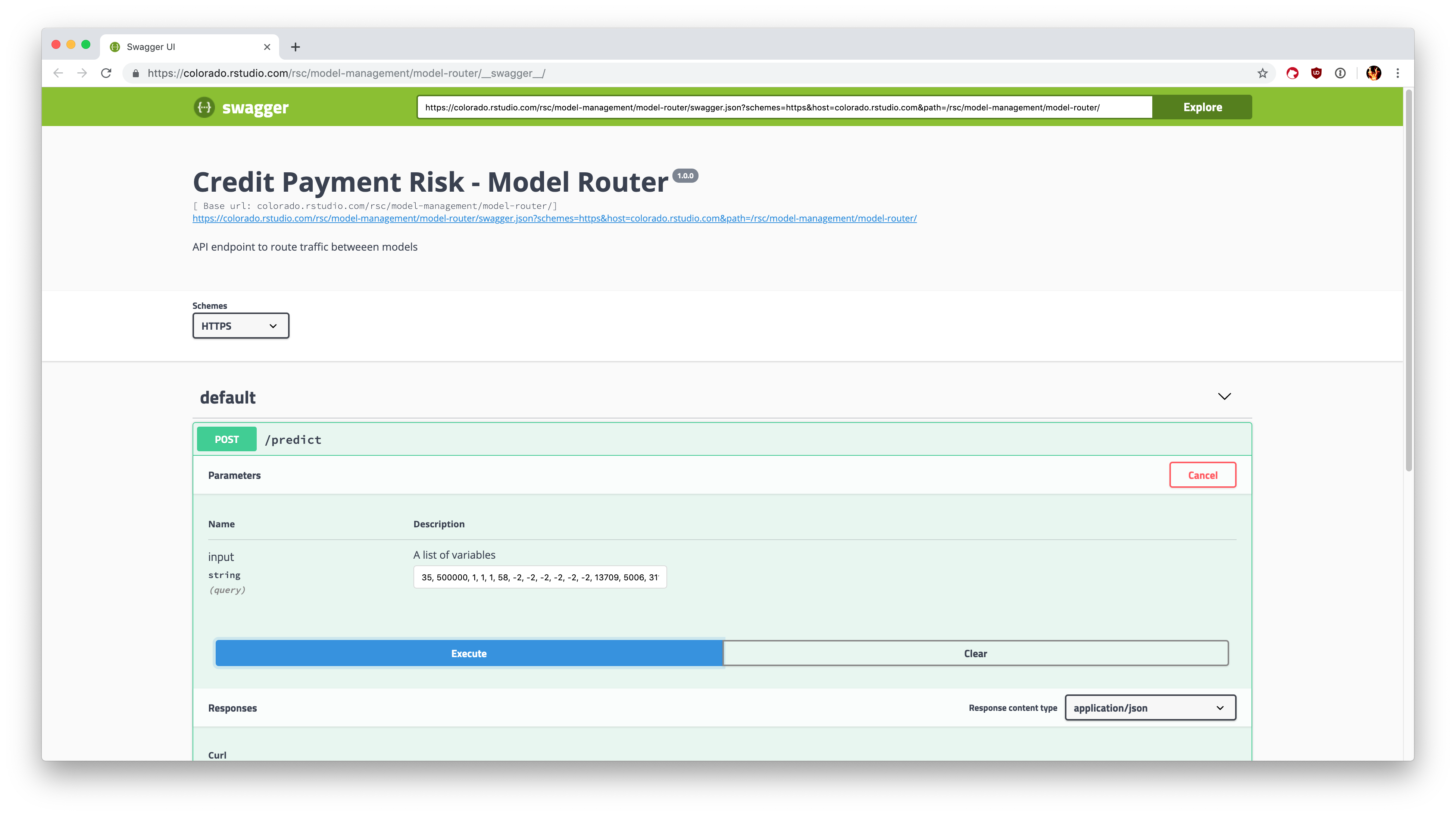The height and width of the screenshot is (816, 1456).
Task: Click the default section heading
Action: click(228, 397)
